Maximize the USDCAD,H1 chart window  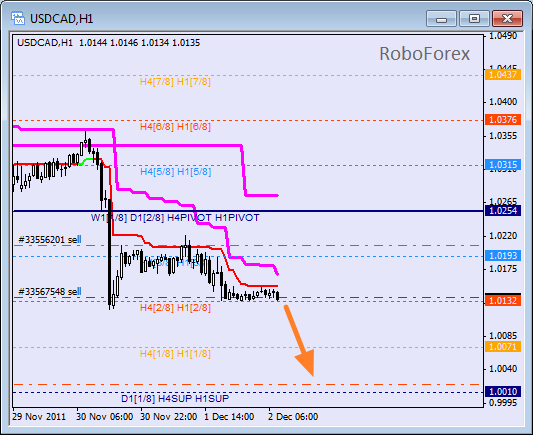click(x=474, y=18)
